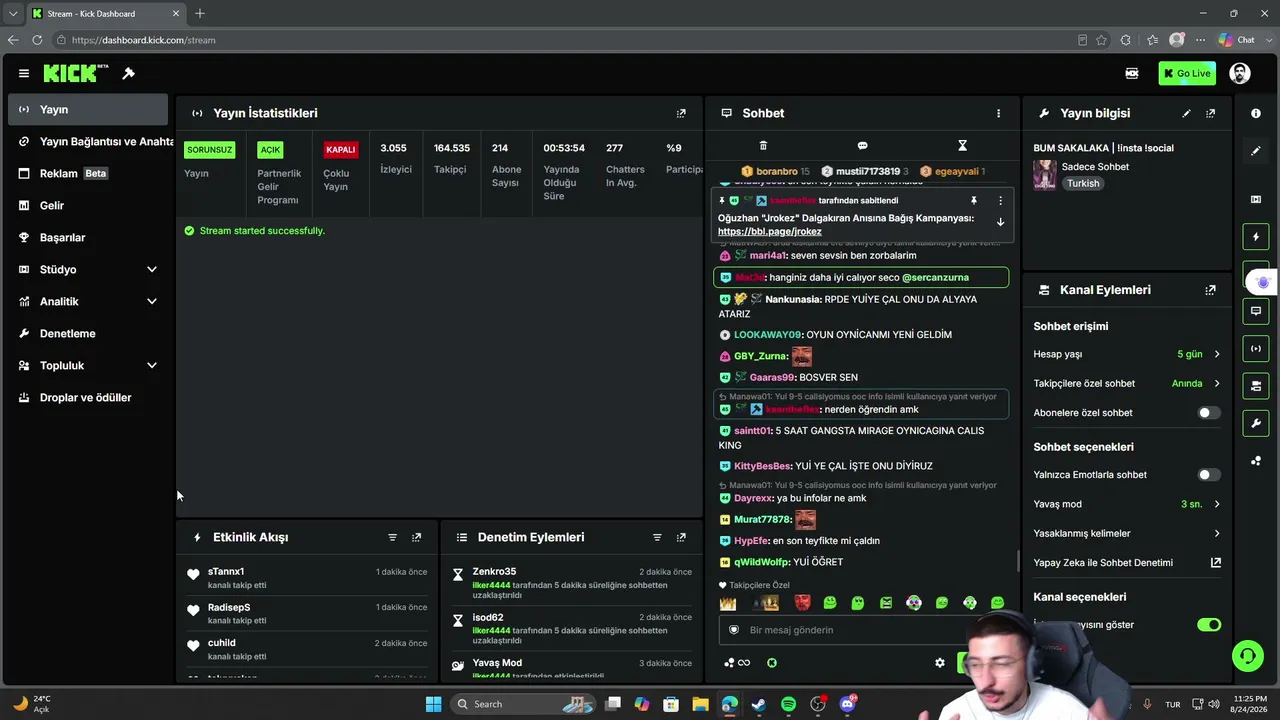Viewport: 1280px width, 720px height.
Task: Click the hourglass icon in the chat toolbar
Action: coord(962,145)
